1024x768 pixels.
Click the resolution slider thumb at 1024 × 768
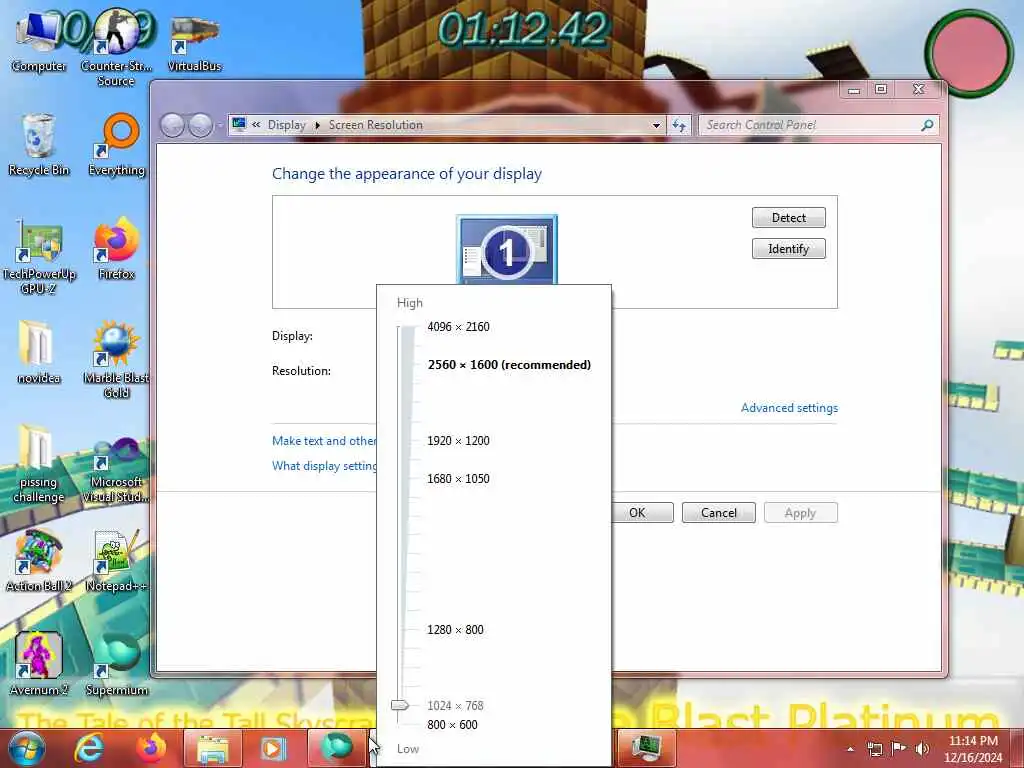click(400, 705)
